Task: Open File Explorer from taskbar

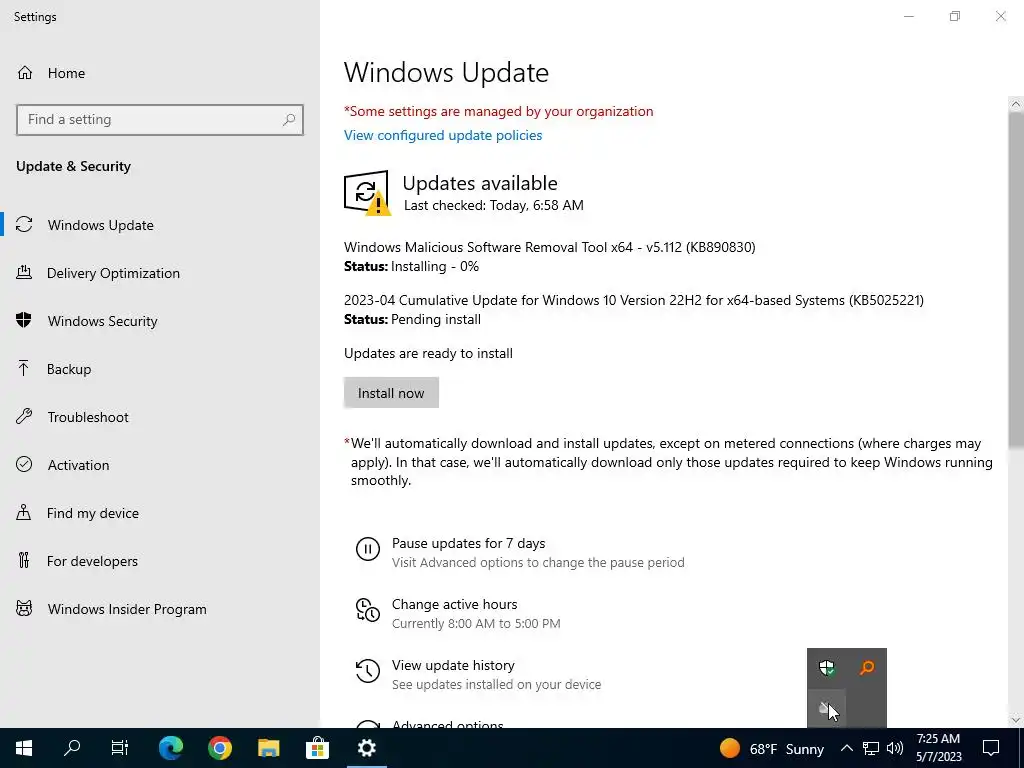Action: coord(268,748)
